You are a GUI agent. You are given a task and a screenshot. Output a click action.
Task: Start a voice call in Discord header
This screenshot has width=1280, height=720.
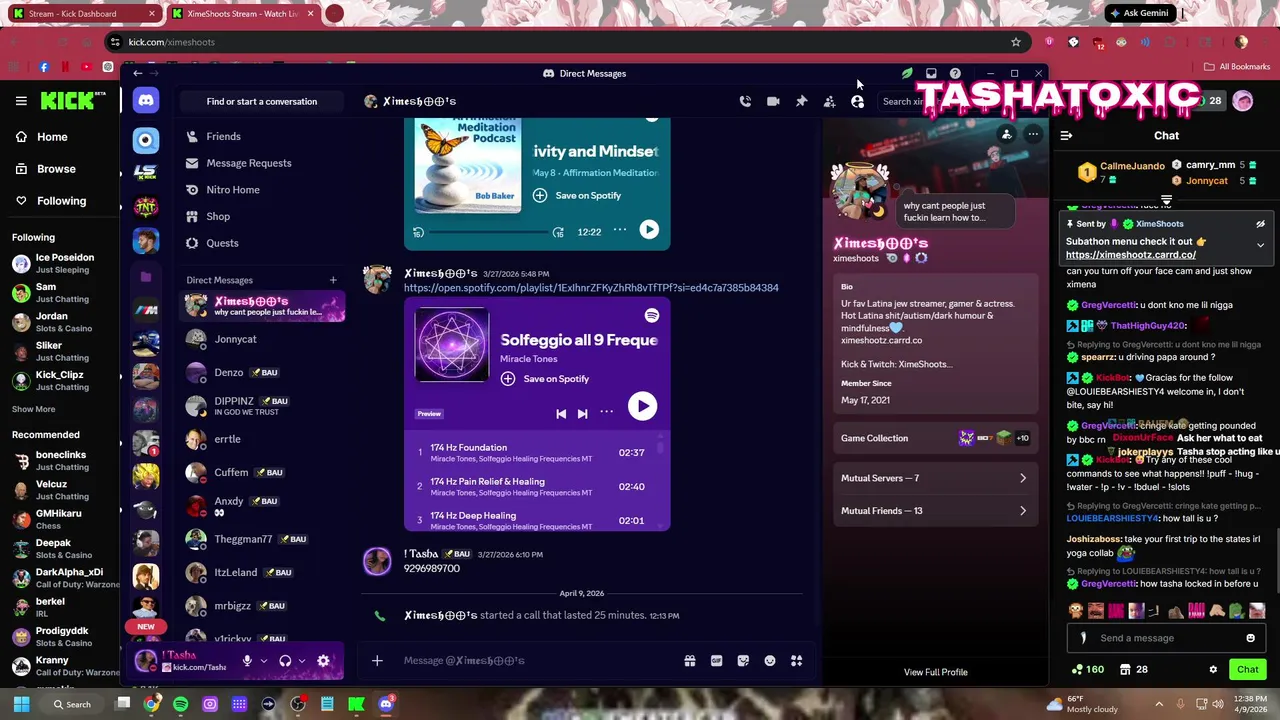[x=745, y=101]
